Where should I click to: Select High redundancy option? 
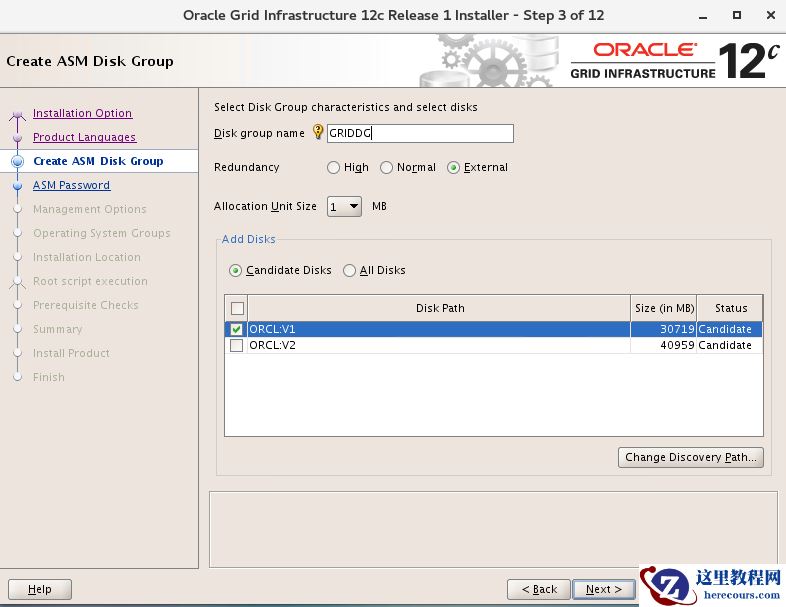[333, 167]
